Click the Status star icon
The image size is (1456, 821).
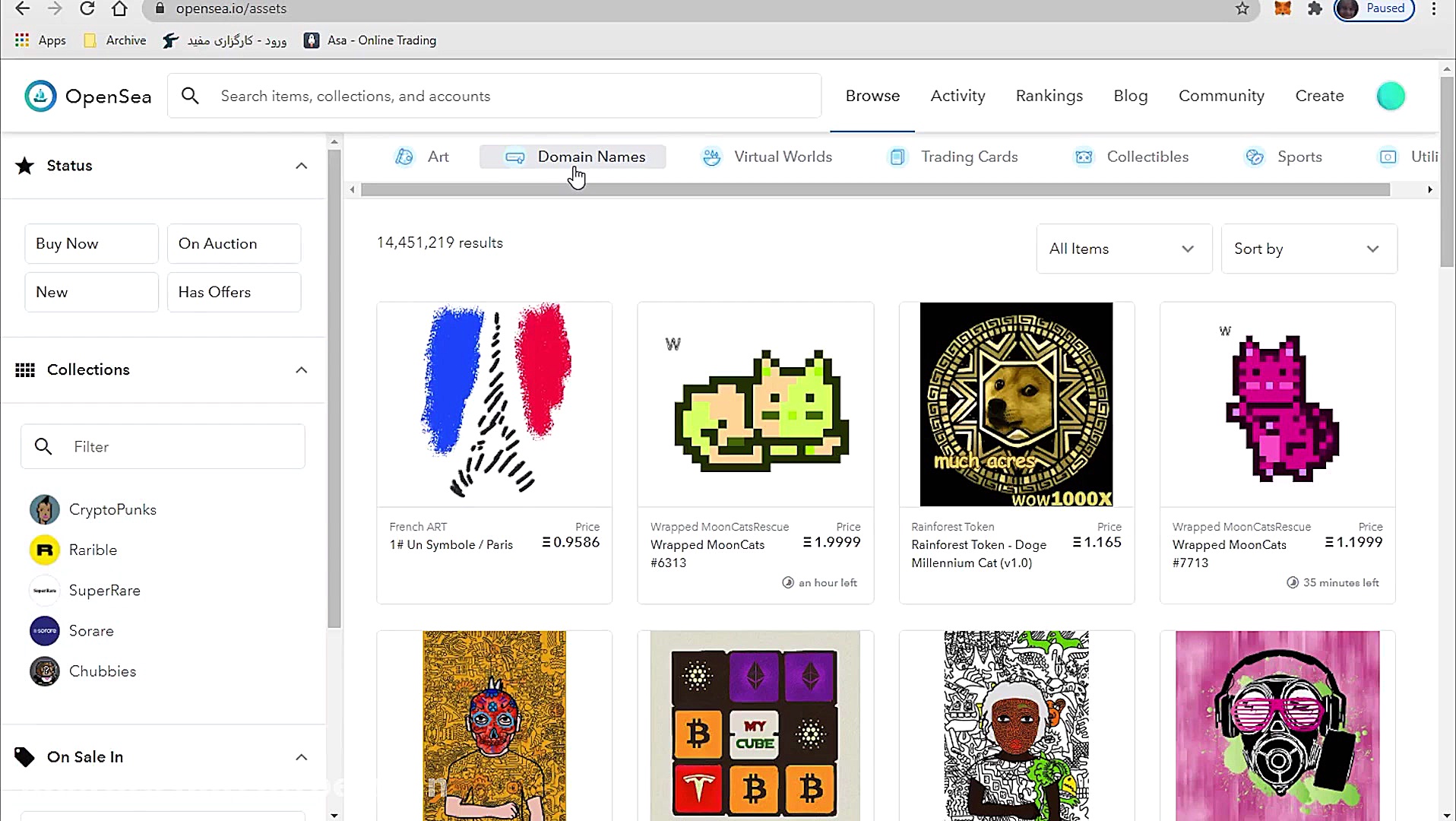[x=25, y=166]
